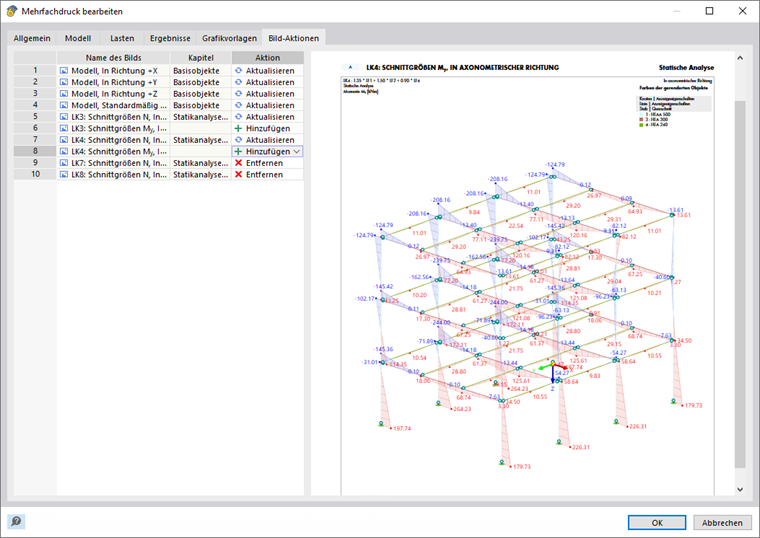Click the image icon of row 6 LK3 Schnittgrößen My

(64, 128)
